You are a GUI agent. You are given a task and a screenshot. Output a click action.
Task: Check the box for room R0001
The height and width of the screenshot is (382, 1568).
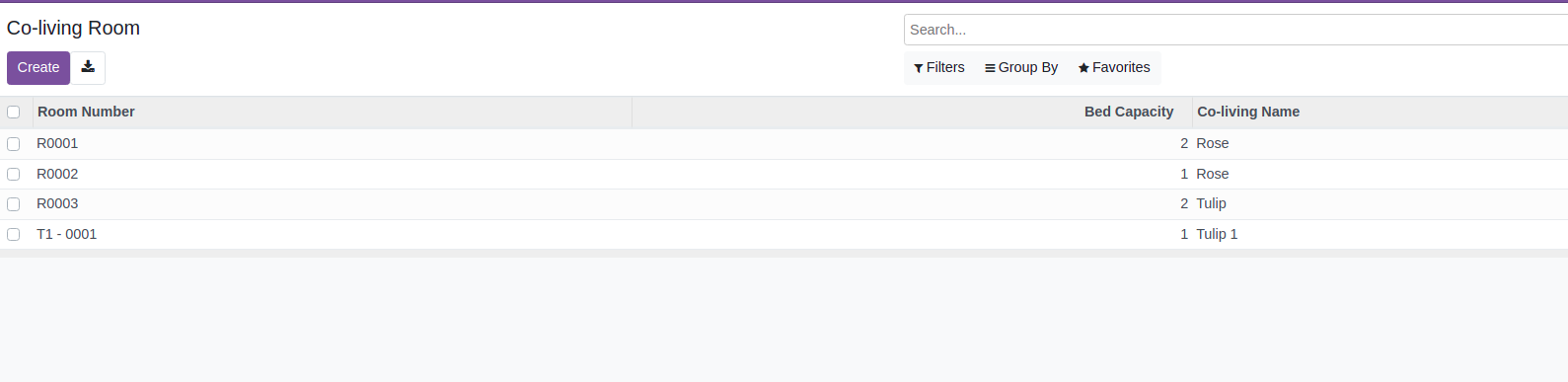[x=14, y=143]
